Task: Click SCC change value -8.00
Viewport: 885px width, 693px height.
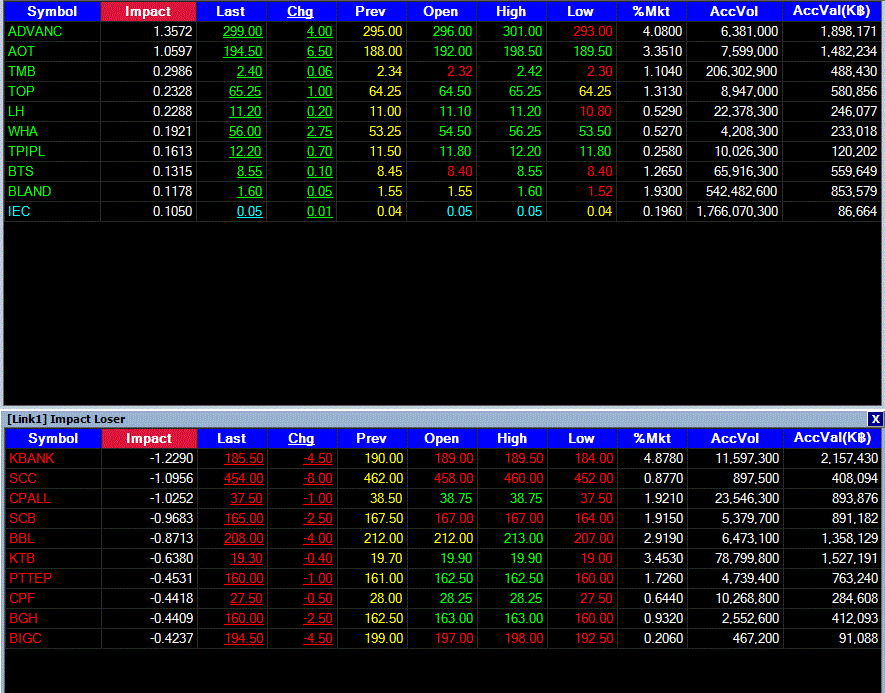Action: (318, 479)
